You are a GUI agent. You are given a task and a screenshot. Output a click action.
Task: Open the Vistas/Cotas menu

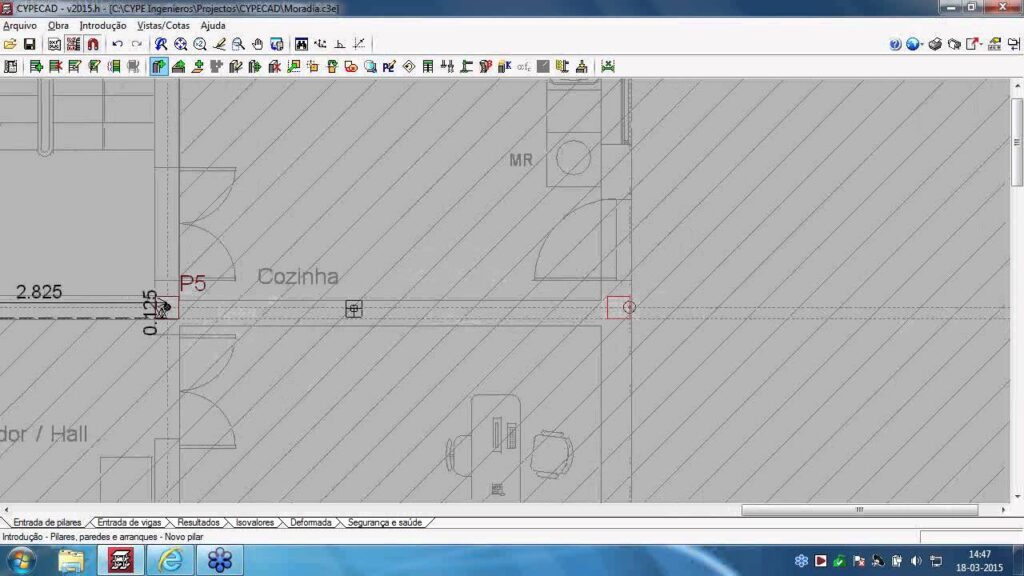coord(162,25)
